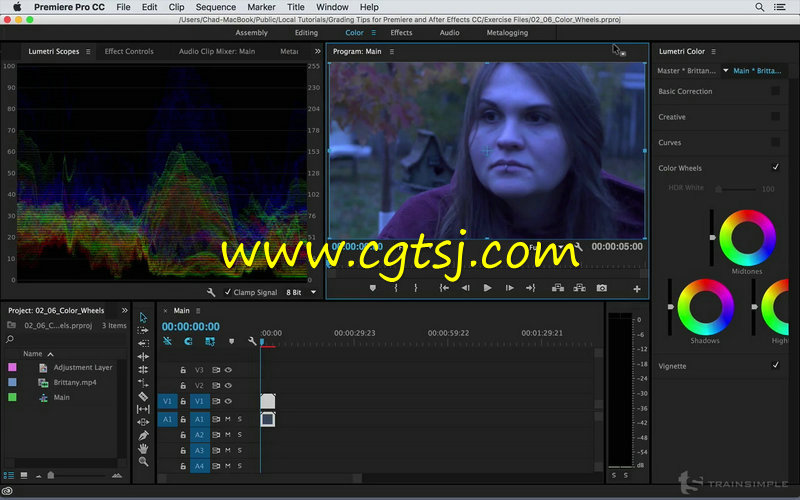Solo track A2
Image resolution: width=800 pixels, height=500 pixels.
click(240, 435)
